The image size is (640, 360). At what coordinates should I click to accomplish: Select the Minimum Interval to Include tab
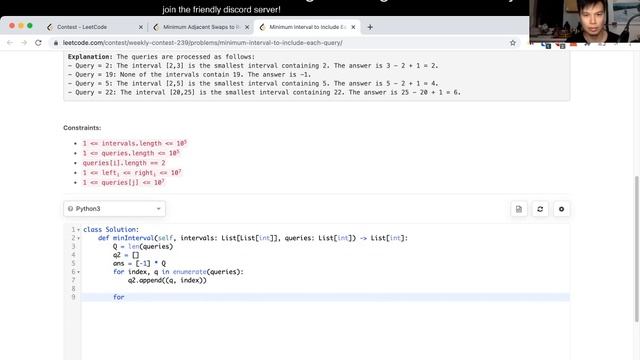pyautogui.click(x=307, y=27)
